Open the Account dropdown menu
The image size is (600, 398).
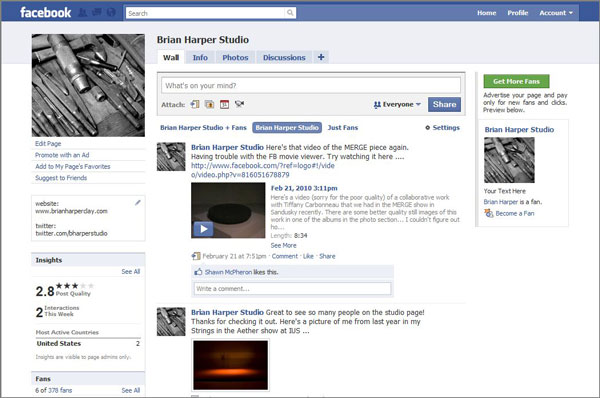(556, 13)
